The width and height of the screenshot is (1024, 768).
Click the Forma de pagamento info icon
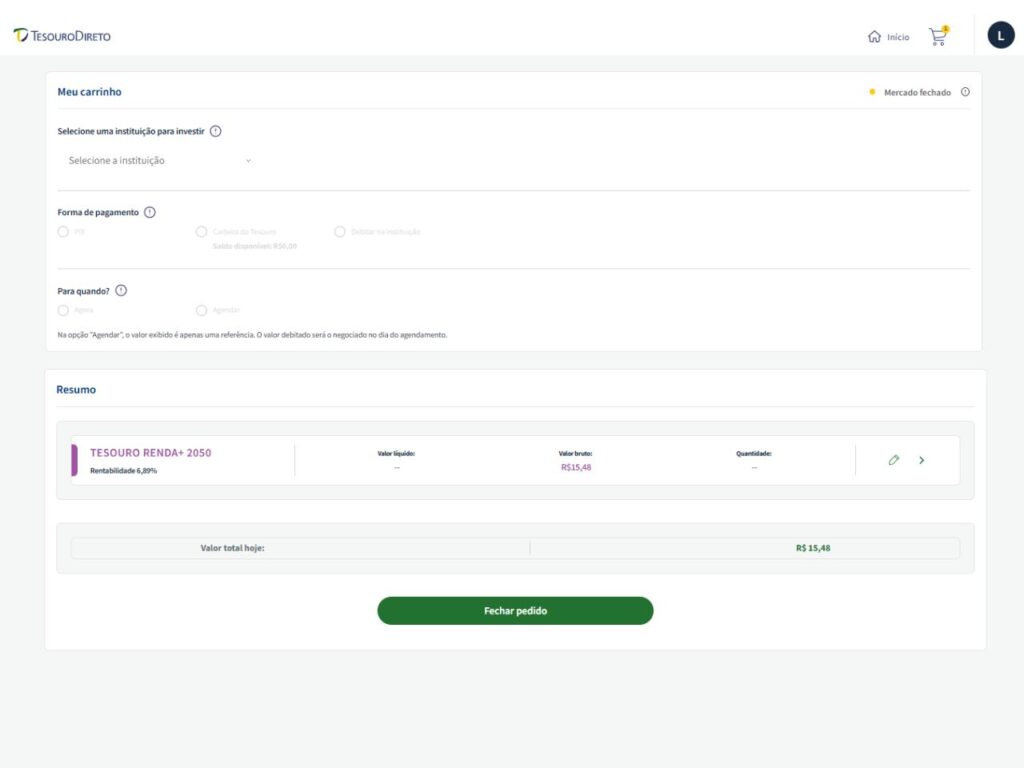pos(150,212)
